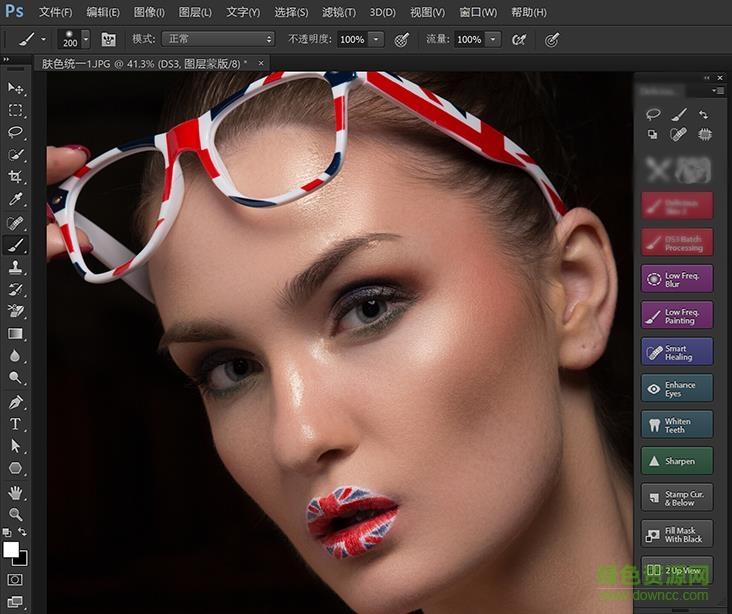Select the Pen tool
The height and width of the screenshot is (614, 732).
tap(16, 402)
